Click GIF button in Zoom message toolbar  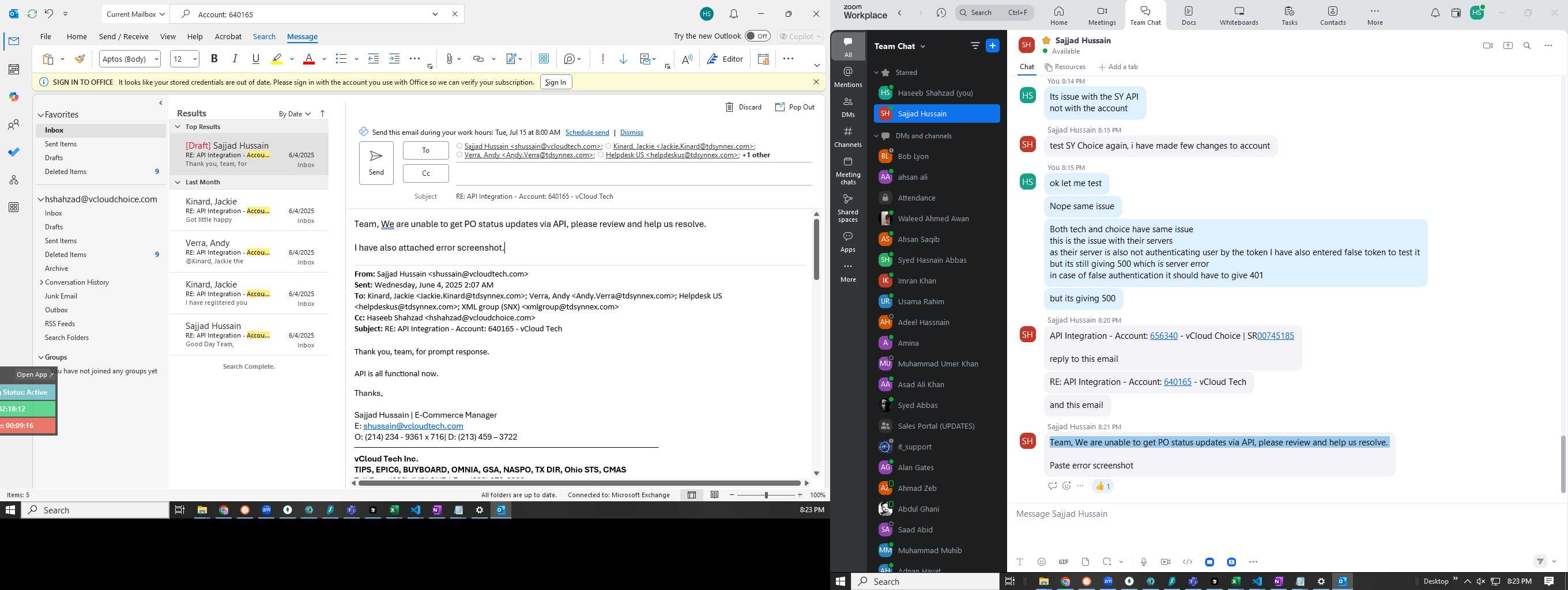[x=1064, y=561]
